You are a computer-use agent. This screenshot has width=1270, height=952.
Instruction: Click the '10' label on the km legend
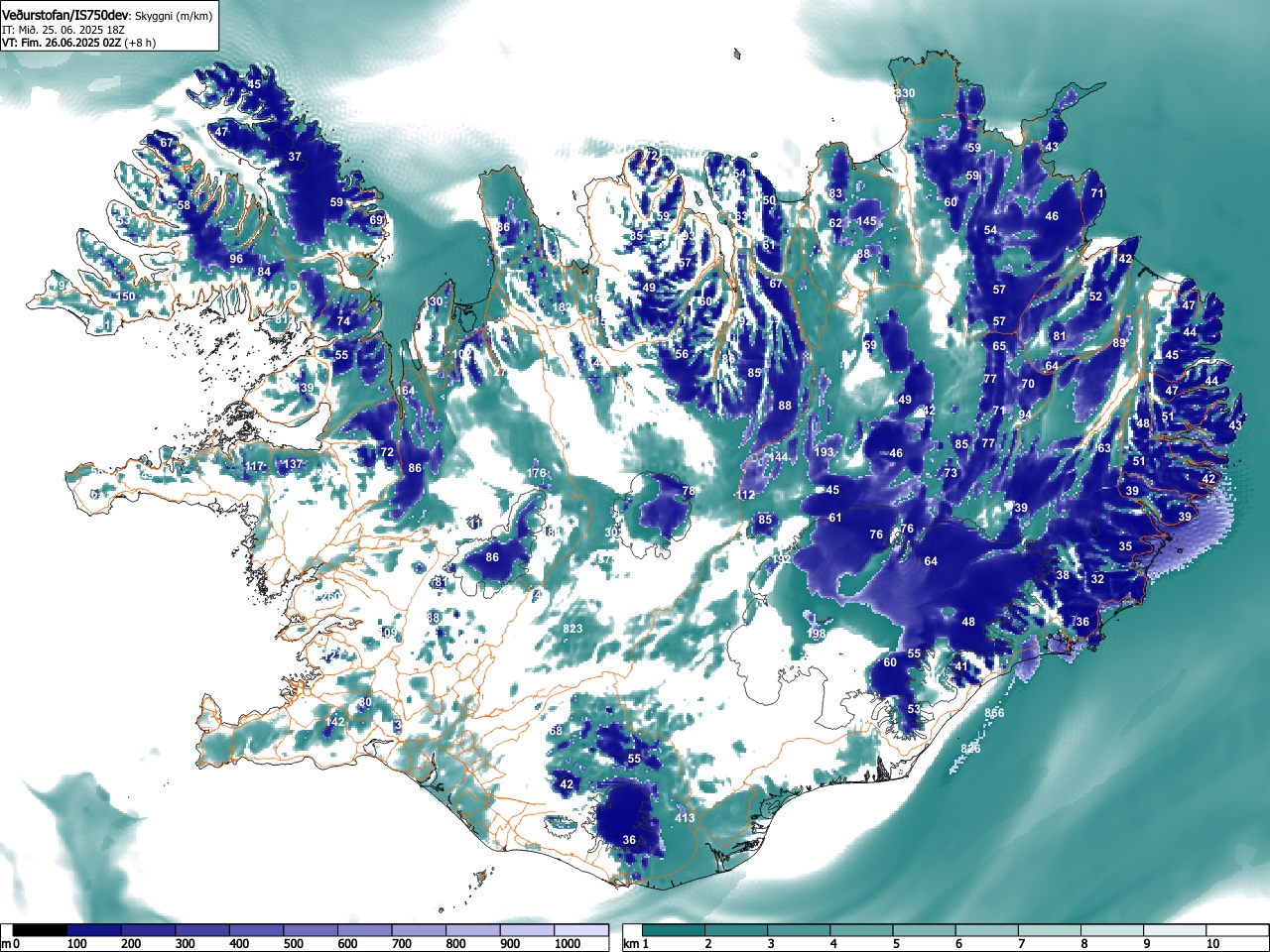[1212, 944]
